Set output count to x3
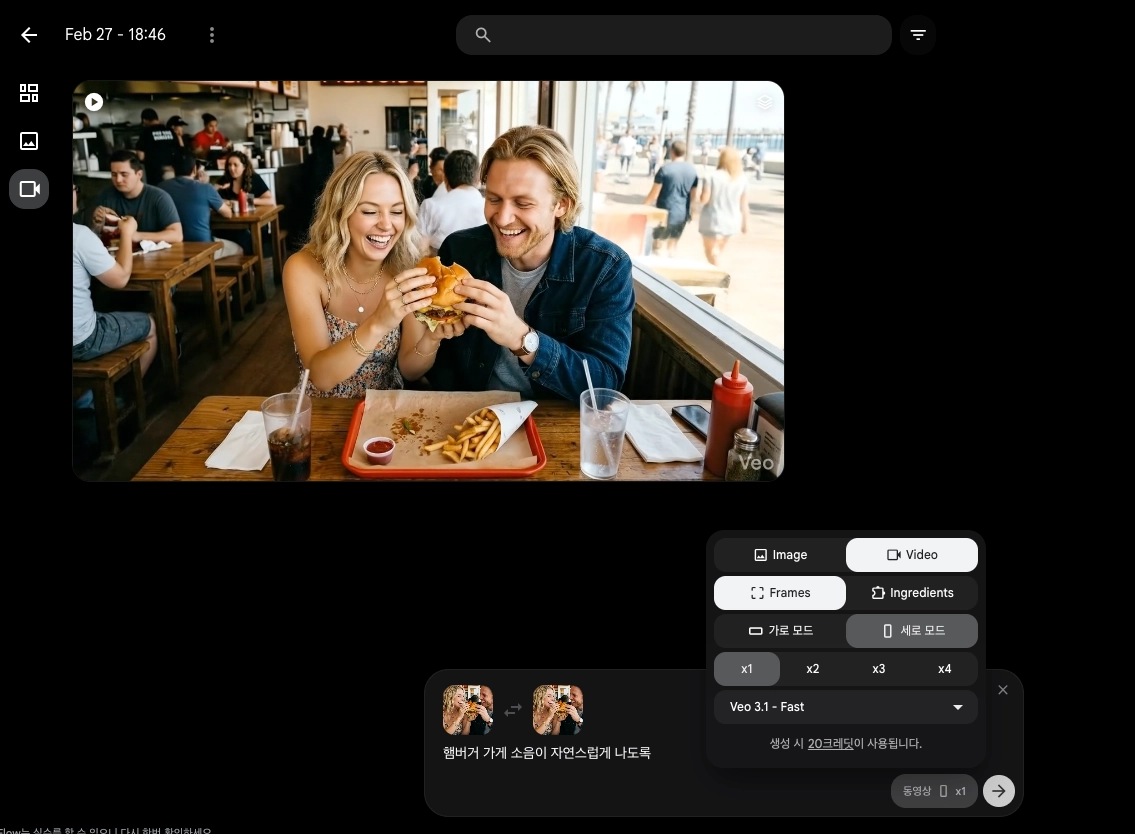The height and width of the screenshot is (834, 1135). point(878,669)
